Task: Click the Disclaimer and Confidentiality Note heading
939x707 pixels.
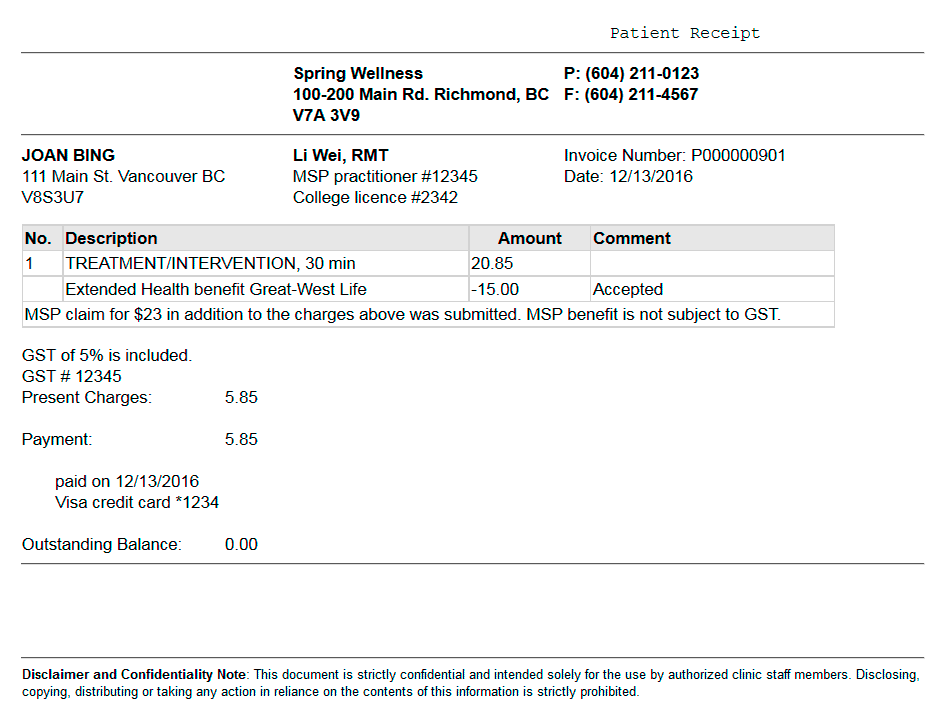Action: coord(134,675)
